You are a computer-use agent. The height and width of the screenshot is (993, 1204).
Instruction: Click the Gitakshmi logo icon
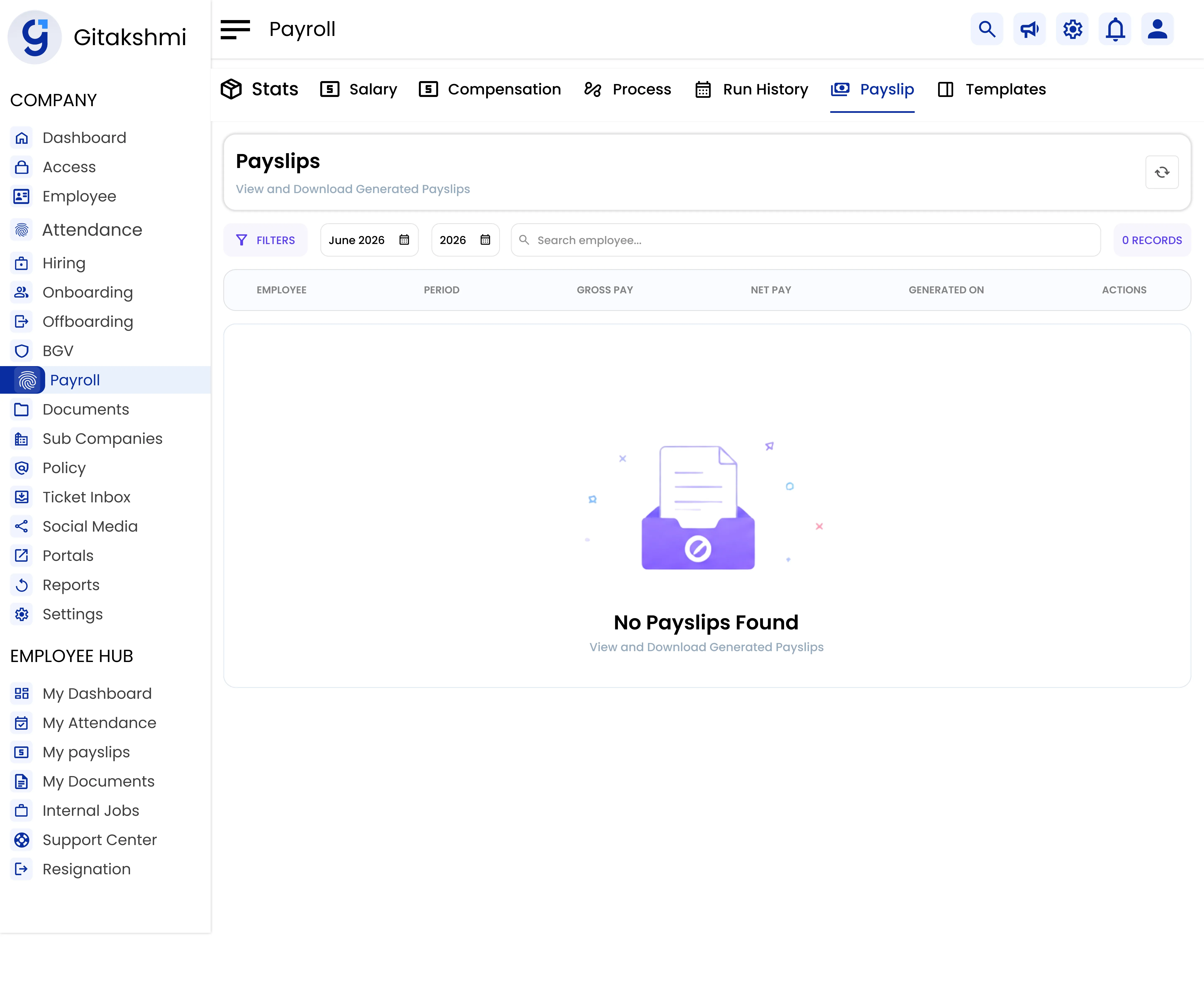pos(35,37)
